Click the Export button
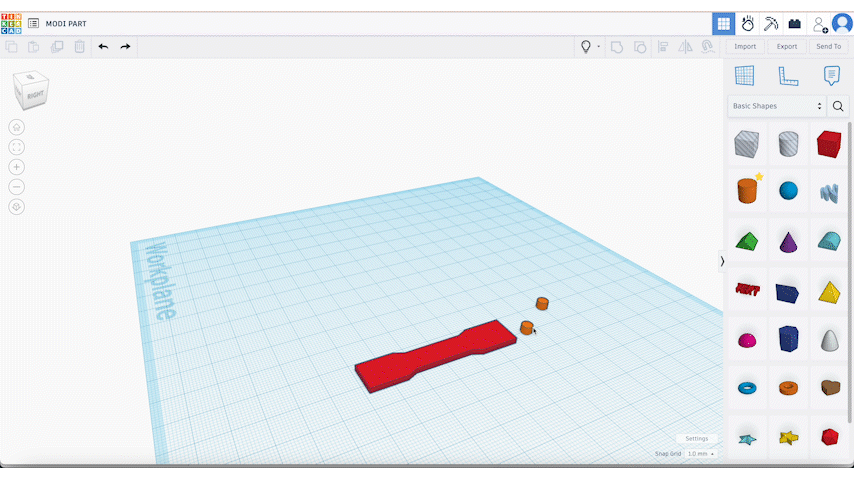This screenshot has height=480, width=854. [787, 47]
